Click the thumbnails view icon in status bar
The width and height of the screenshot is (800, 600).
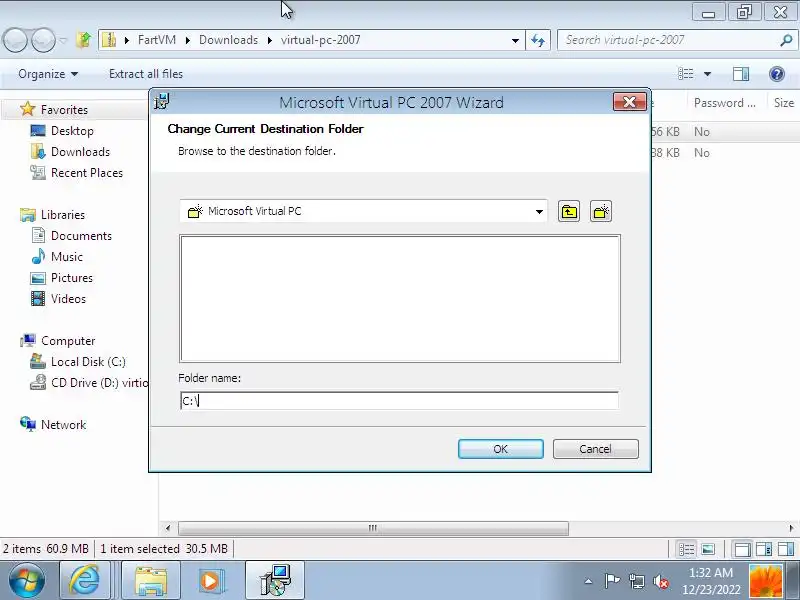(x=708, y=549)
